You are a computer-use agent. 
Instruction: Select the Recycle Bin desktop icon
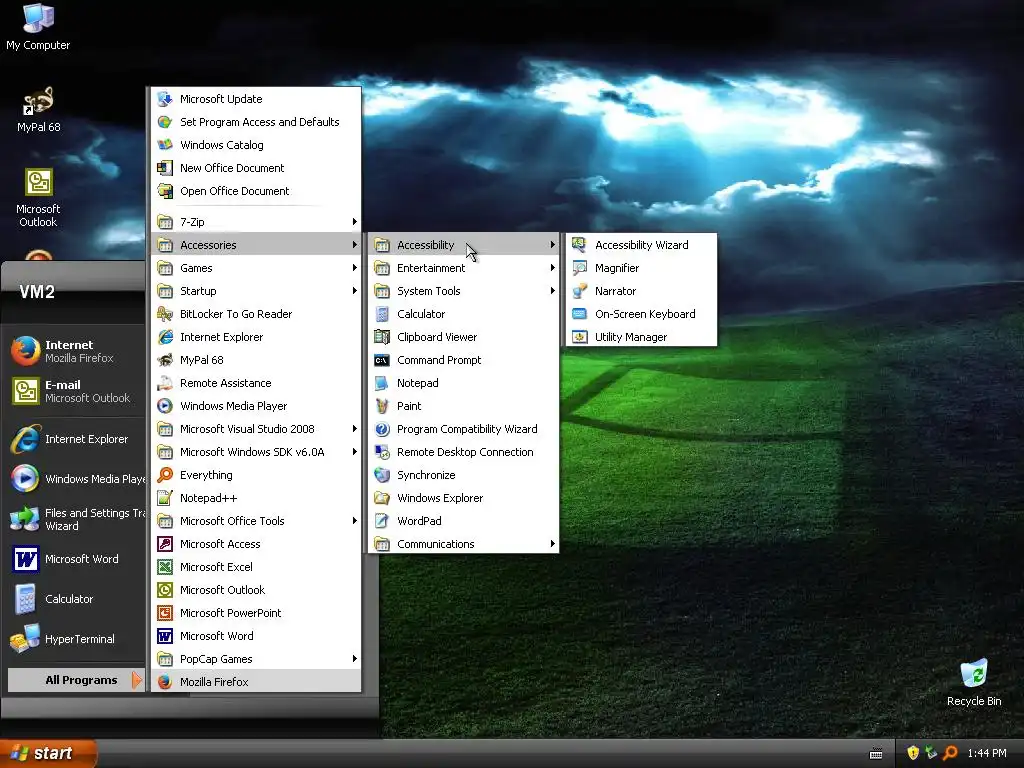(x=974, y=682)
